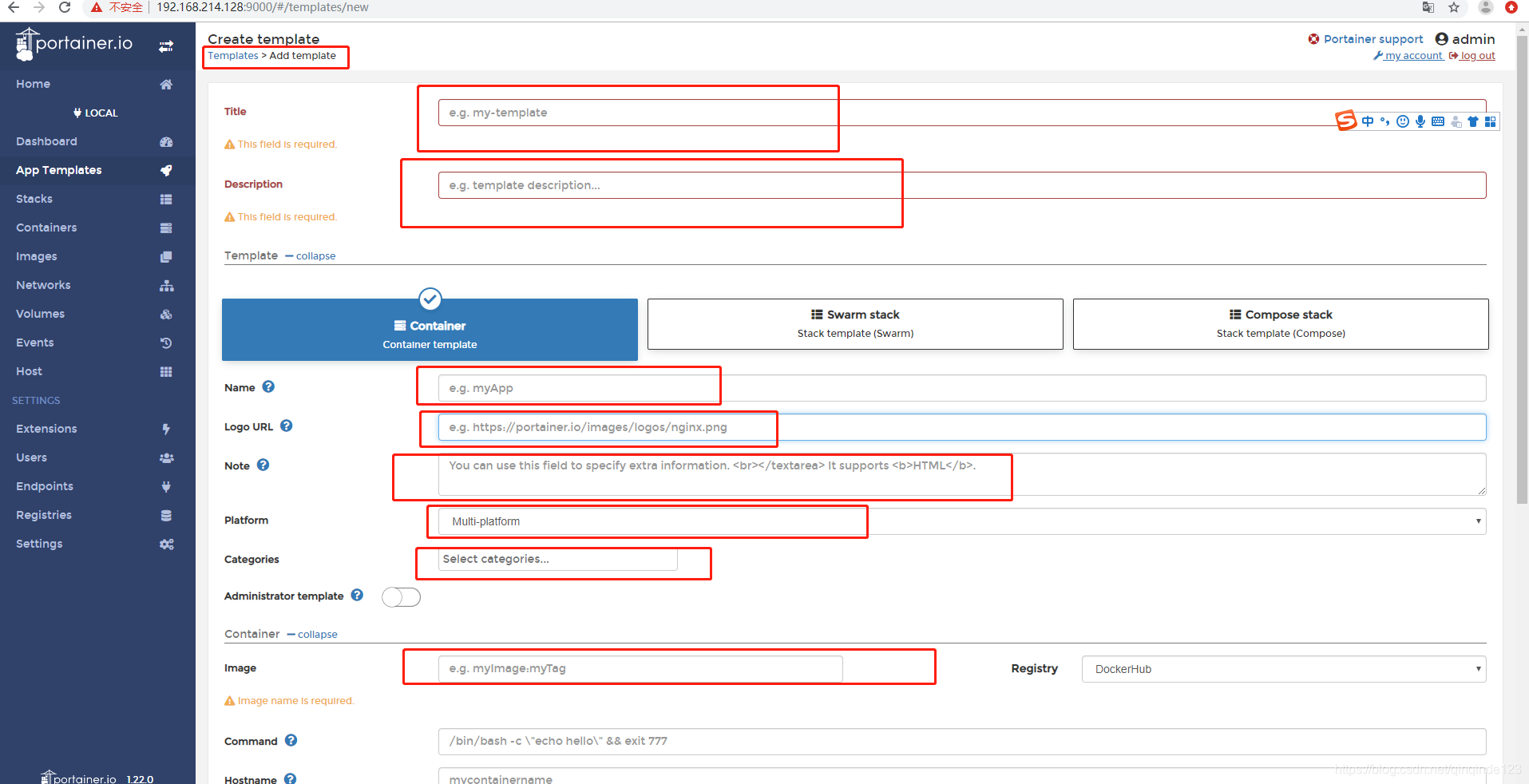Click the Home house icon

tap(166, 85)
